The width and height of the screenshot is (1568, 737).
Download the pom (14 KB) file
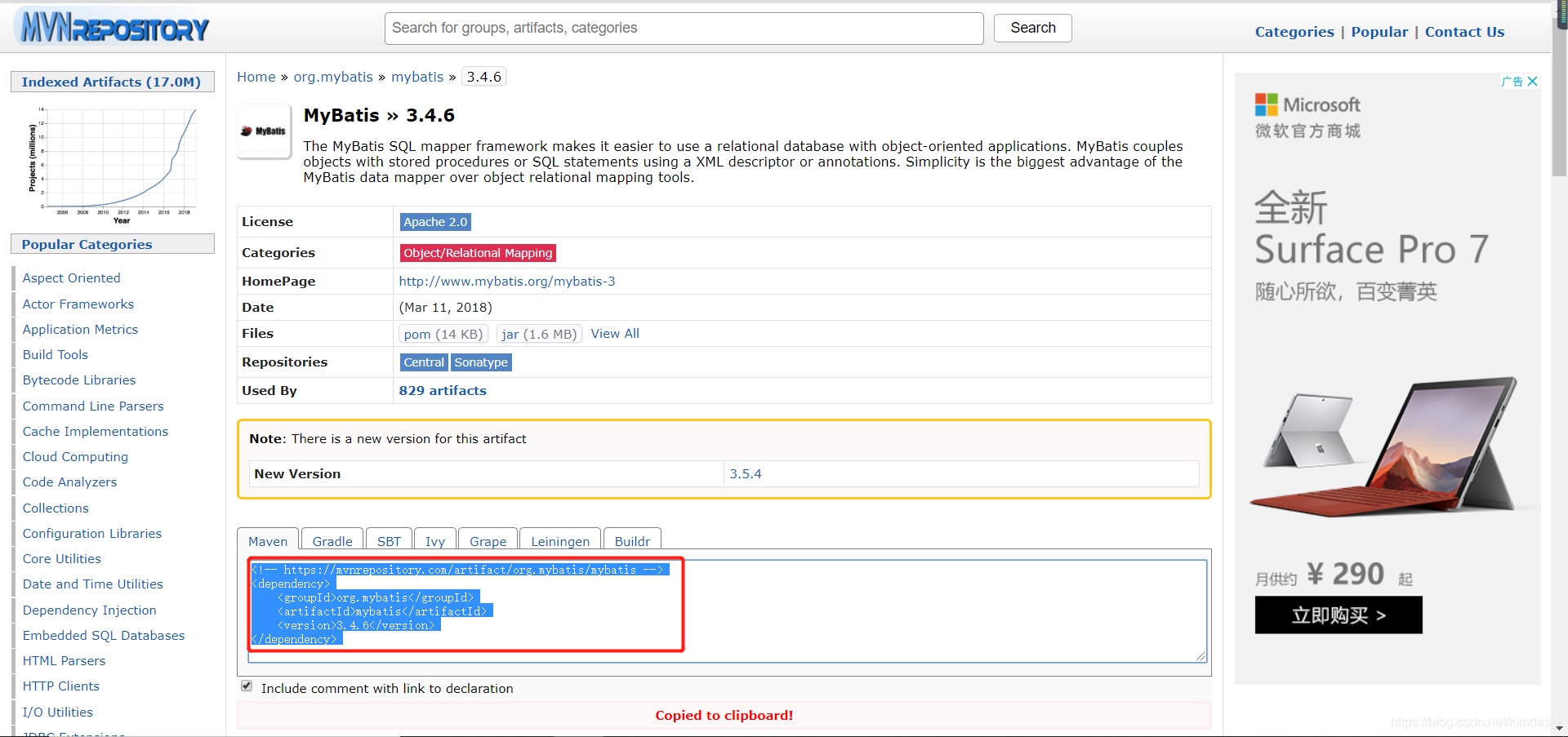click(x=443, y=334)
